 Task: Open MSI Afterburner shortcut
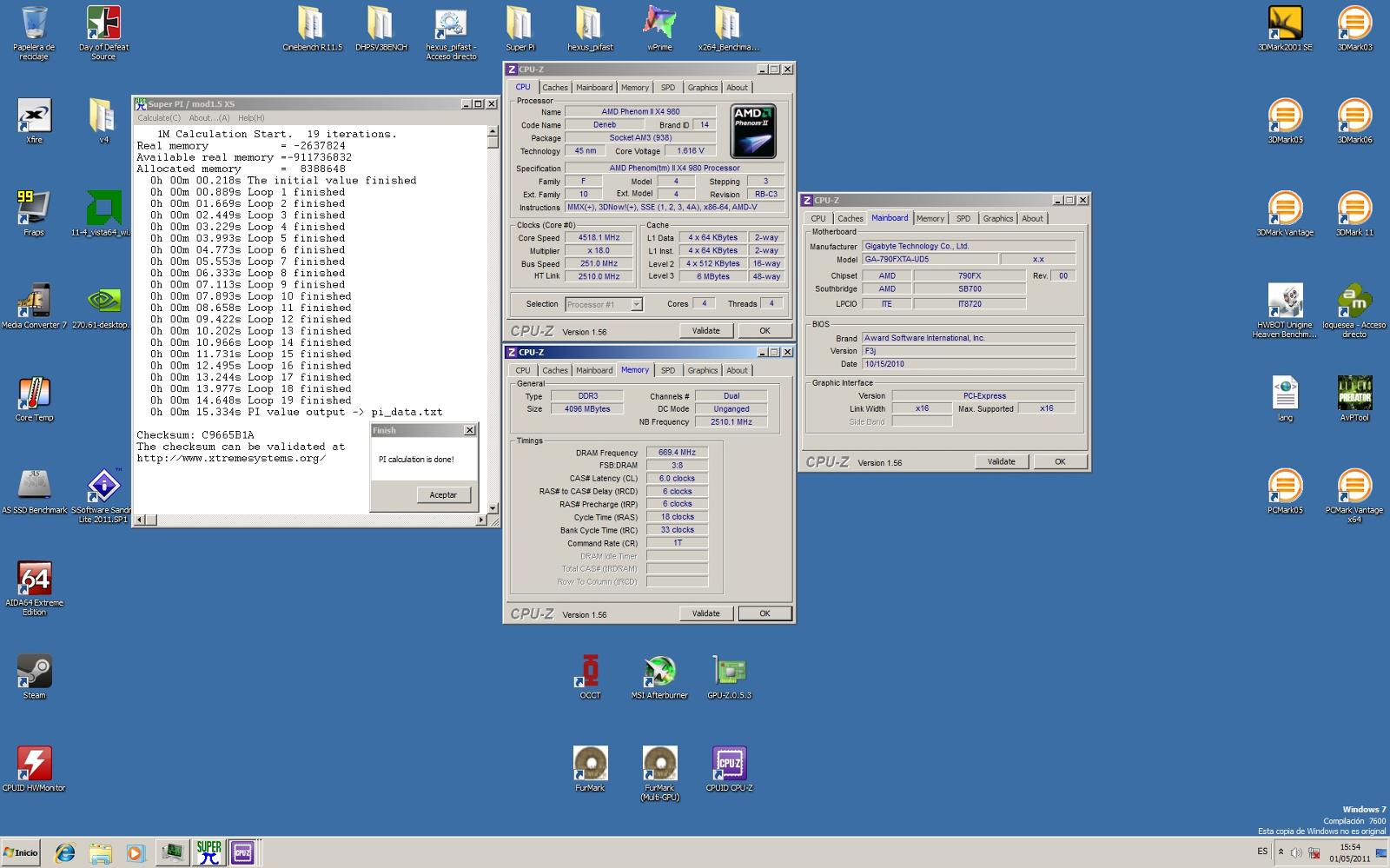[659, 677]
